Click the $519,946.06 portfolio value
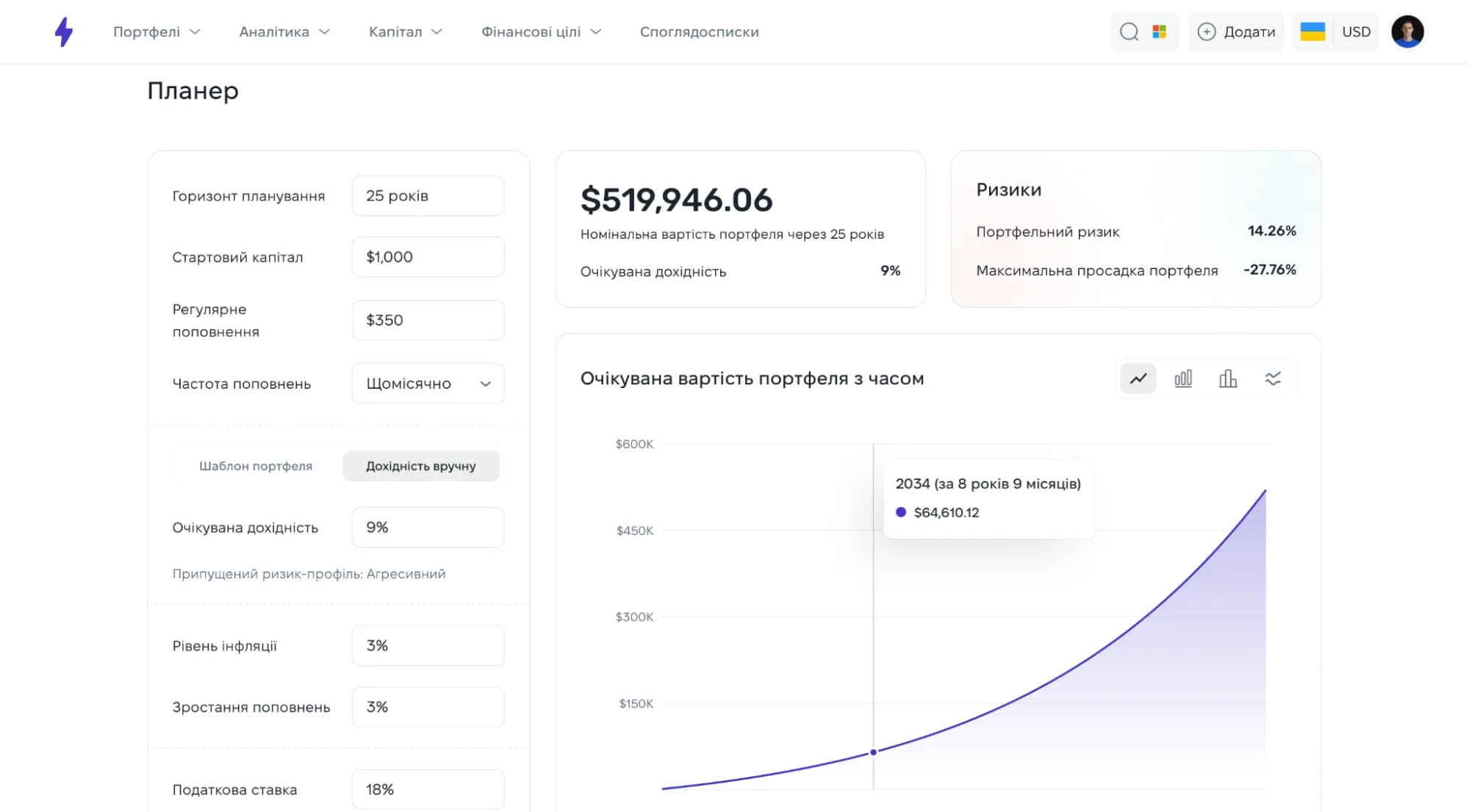1469x812 pixels. 676,200
